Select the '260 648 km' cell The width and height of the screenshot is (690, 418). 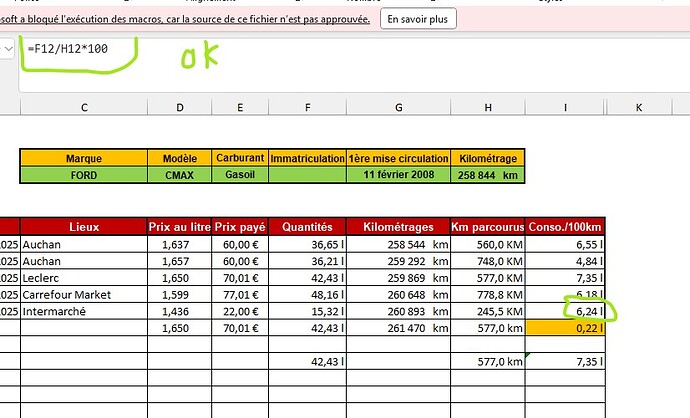pos(399,295)
